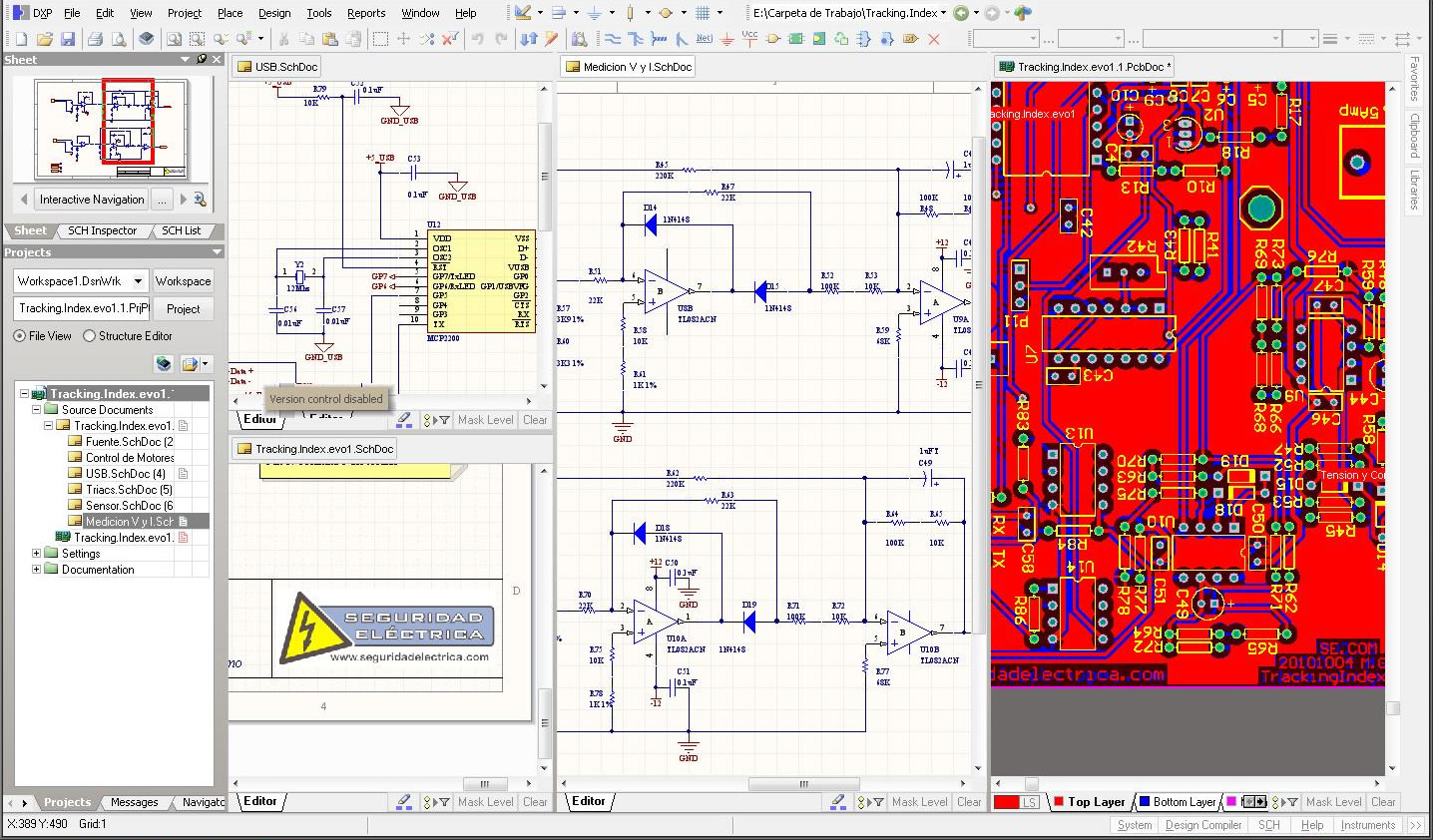The height and width of the screenshot is (840, 1433).
Task: Open the Workspace1.DsnWrk dropdown
Action: point(138,281)
